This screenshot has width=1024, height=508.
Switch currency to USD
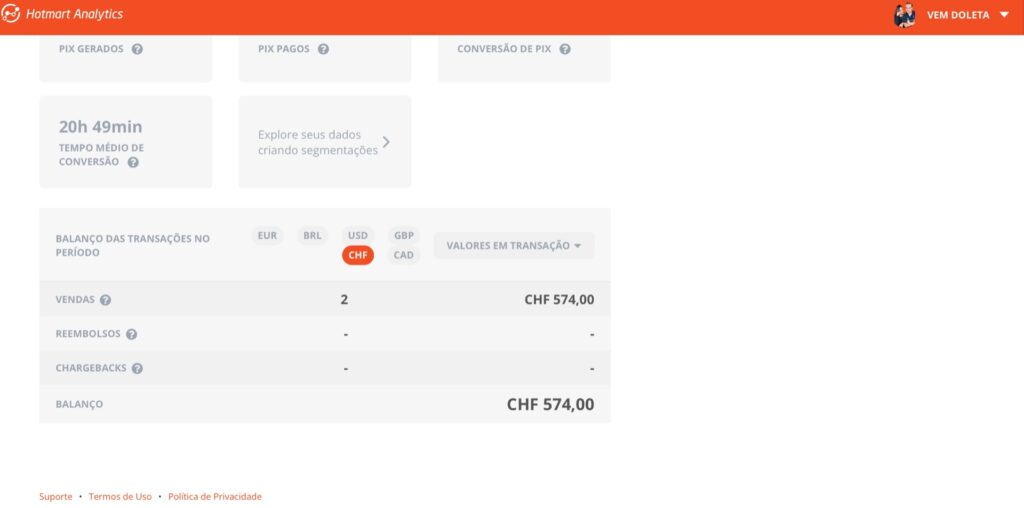pyautogui.click(x=357, y=236)
